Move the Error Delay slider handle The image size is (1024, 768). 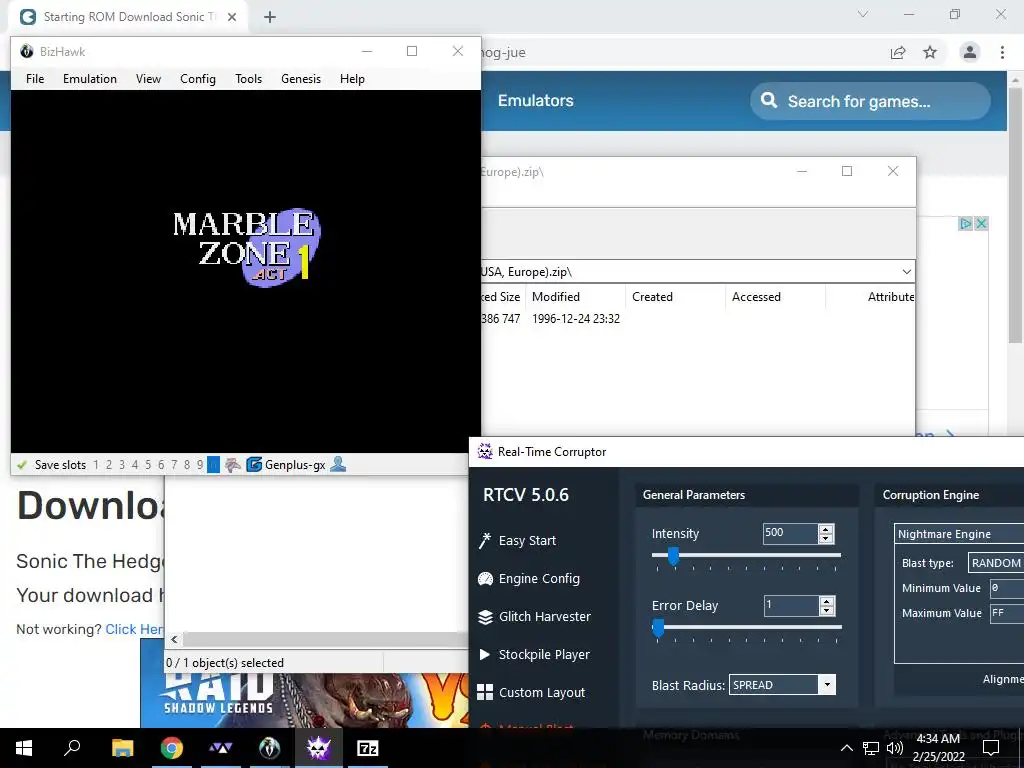pyautogui.click(x=658, y=628)
